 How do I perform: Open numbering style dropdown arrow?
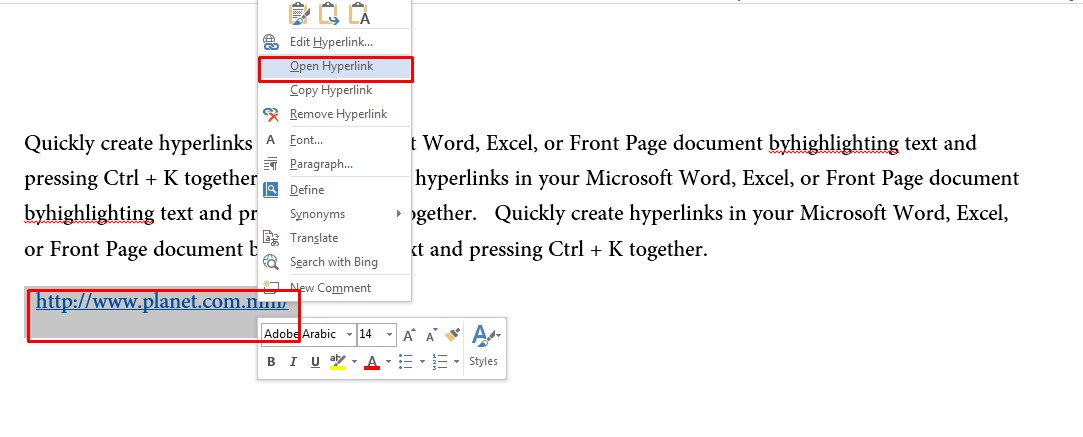pos(457,362)
